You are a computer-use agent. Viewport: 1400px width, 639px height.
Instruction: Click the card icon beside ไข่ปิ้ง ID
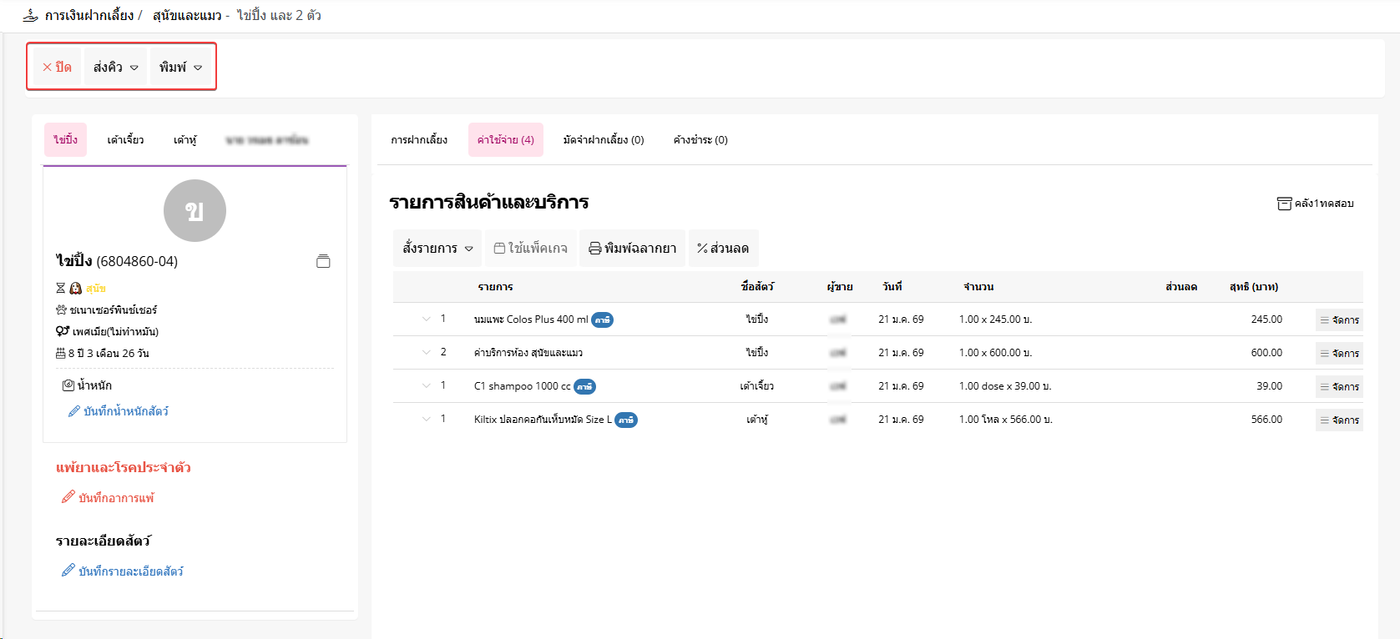322,262
